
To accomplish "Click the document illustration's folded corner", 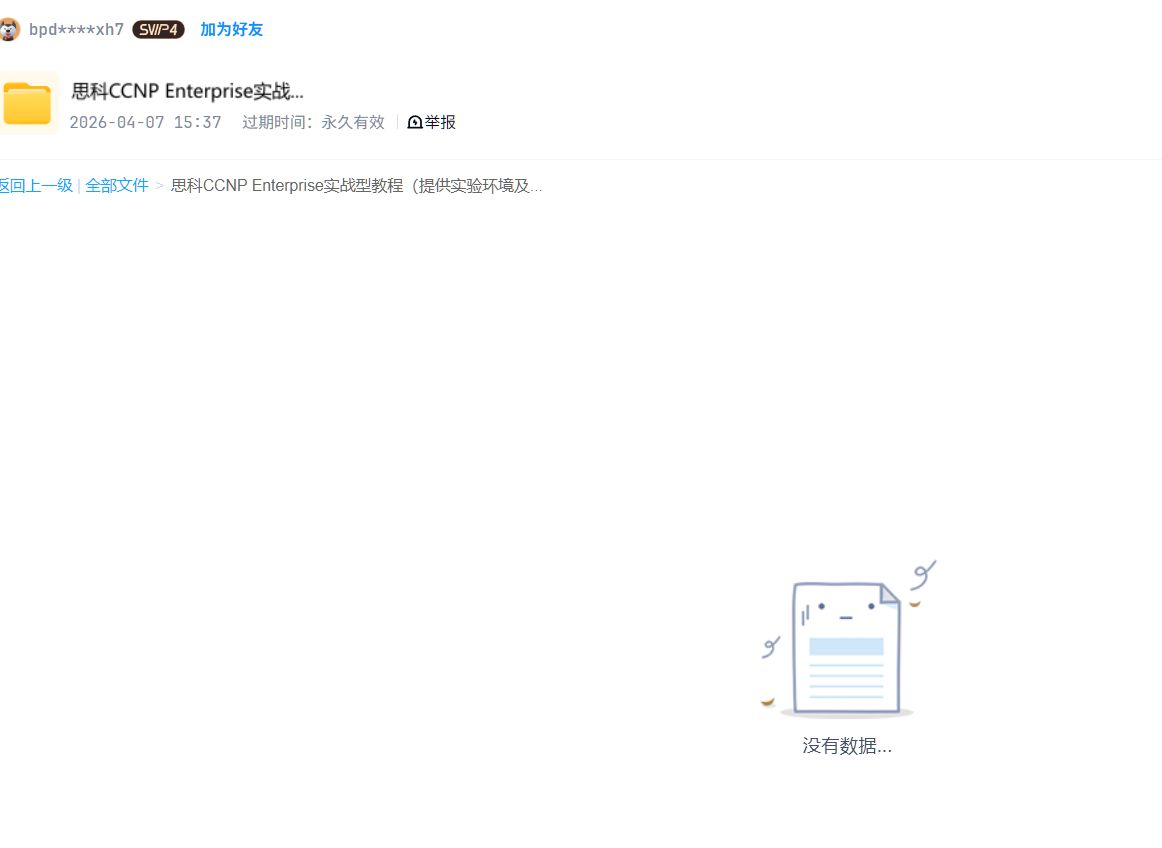I will [x=888, y=595].
